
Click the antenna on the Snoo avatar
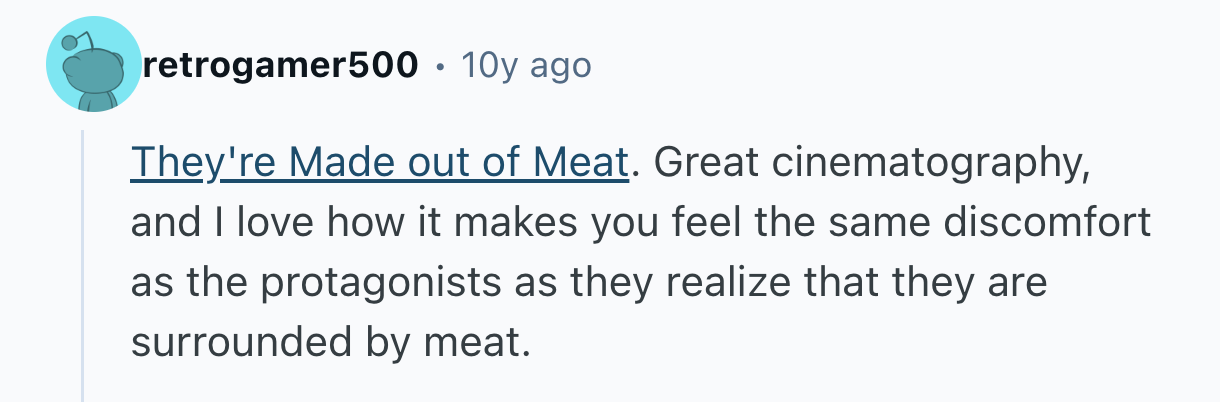(x=68, y=42)
